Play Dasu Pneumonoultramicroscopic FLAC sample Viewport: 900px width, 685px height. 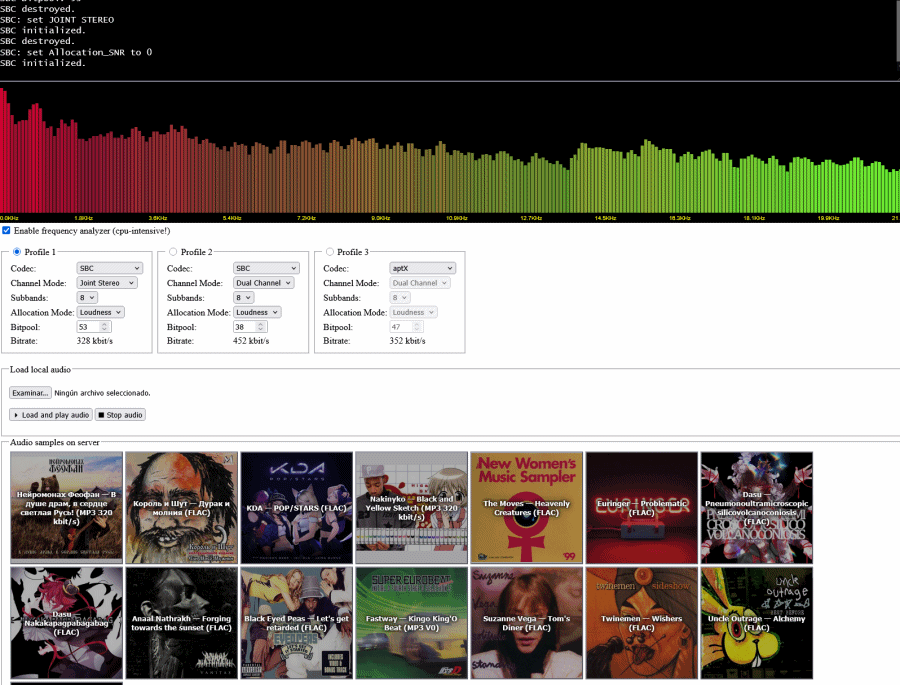pos(757,508)
